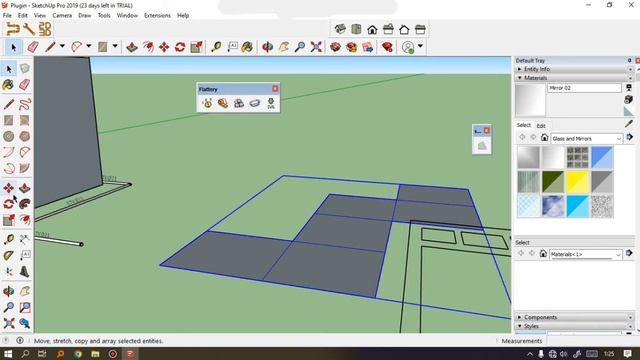Activate the Zoom Window tool
This screenshot has height=360, width=640.
pyautogui.click(x=24, y=307)
